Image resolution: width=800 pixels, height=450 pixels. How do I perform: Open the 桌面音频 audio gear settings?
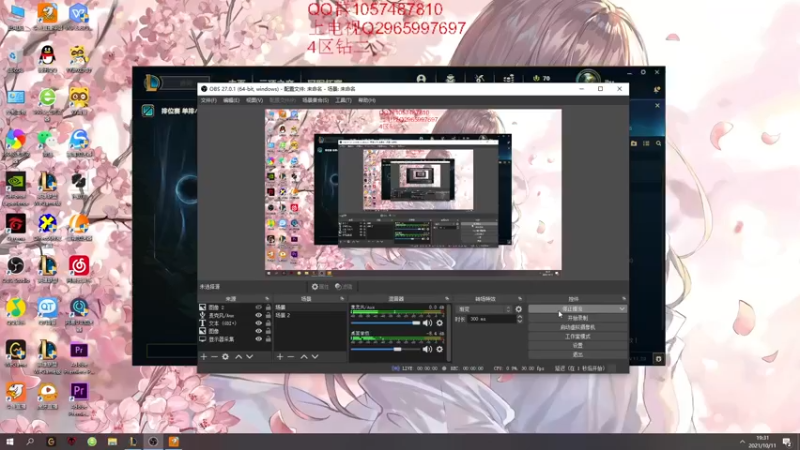tap(439, 349)
